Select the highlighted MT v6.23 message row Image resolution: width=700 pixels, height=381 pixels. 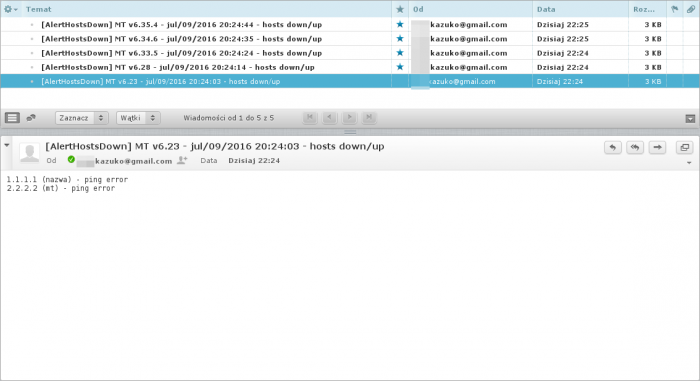pos(350,81)
